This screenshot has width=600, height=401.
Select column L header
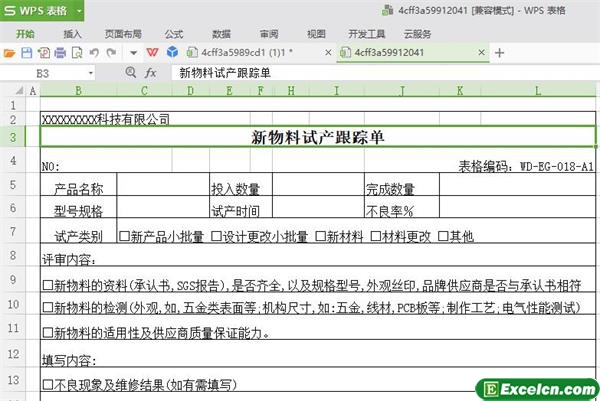tap(538, 91)
